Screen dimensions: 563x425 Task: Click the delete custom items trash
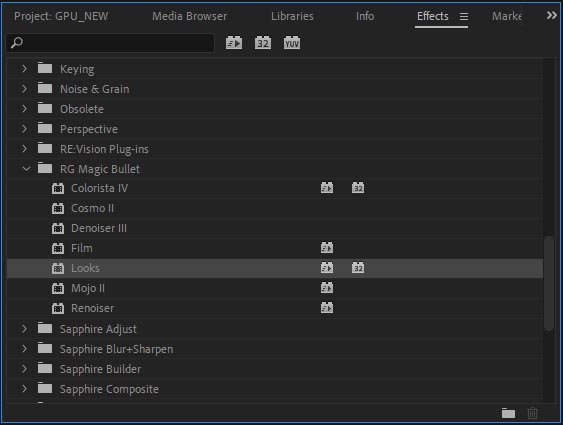coord(532,413)
